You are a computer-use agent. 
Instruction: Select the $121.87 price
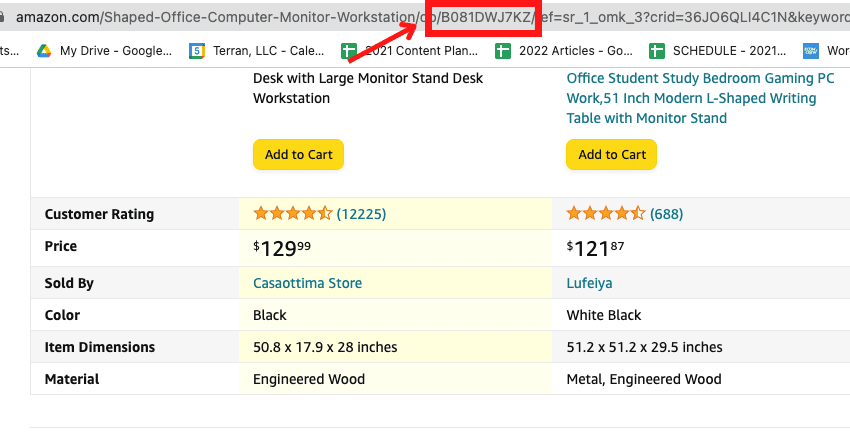(x=595, y=248)
